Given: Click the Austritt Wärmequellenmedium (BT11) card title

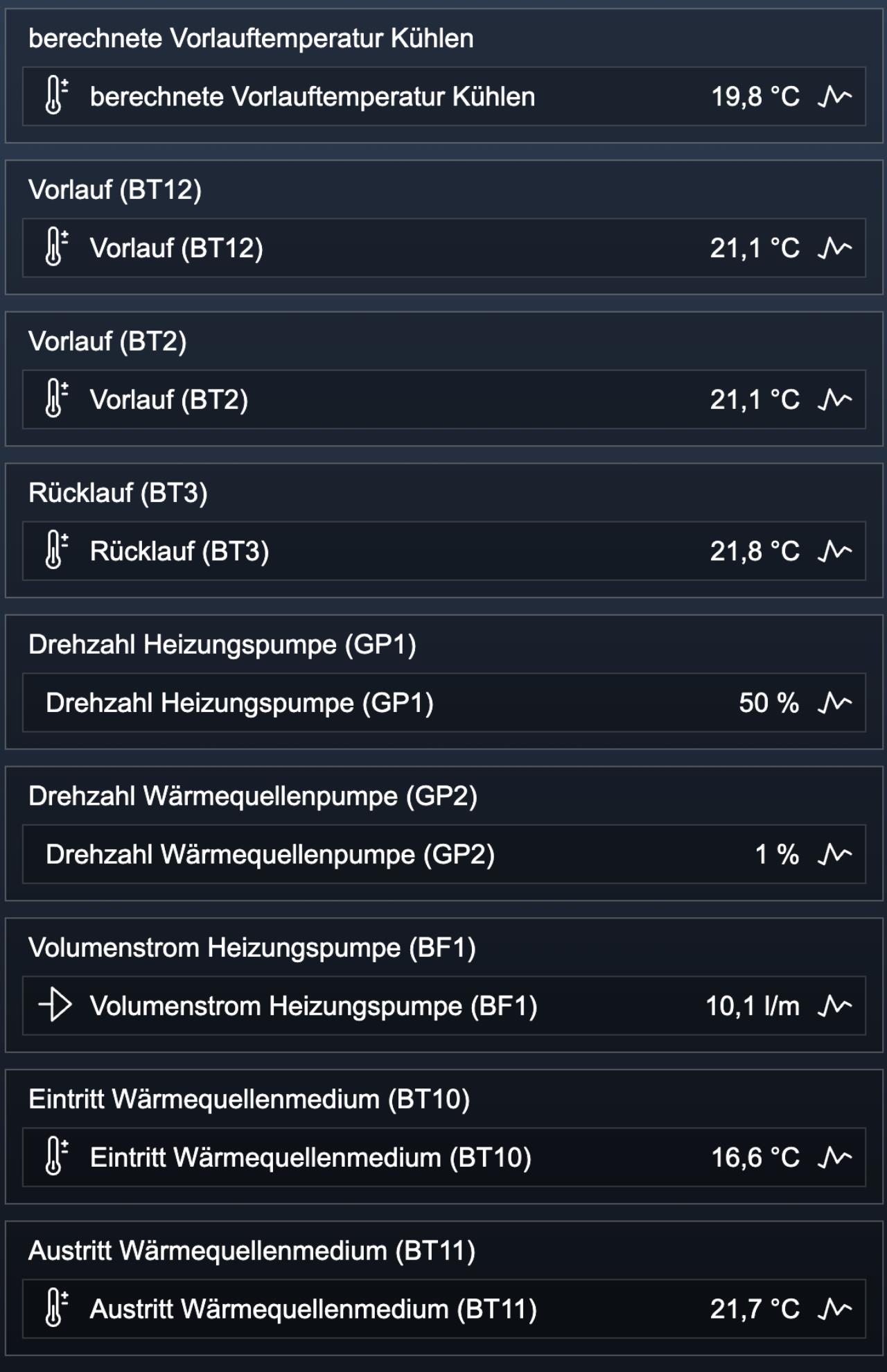Looking at the screenshot, I should pyautogui.click(x=252, y=1251).
